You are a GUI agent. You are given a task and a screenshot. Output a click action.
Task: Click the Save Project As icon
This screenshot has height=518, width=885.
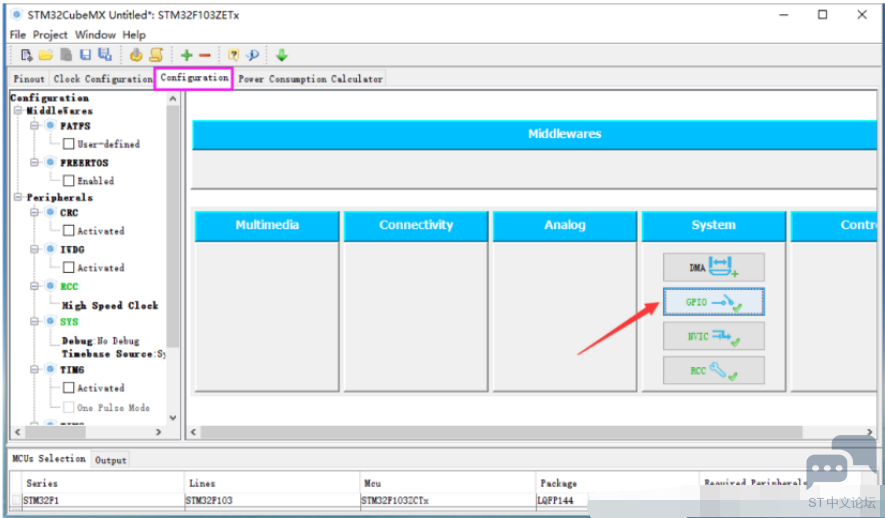pyautogui.click(x=104, y=55)
